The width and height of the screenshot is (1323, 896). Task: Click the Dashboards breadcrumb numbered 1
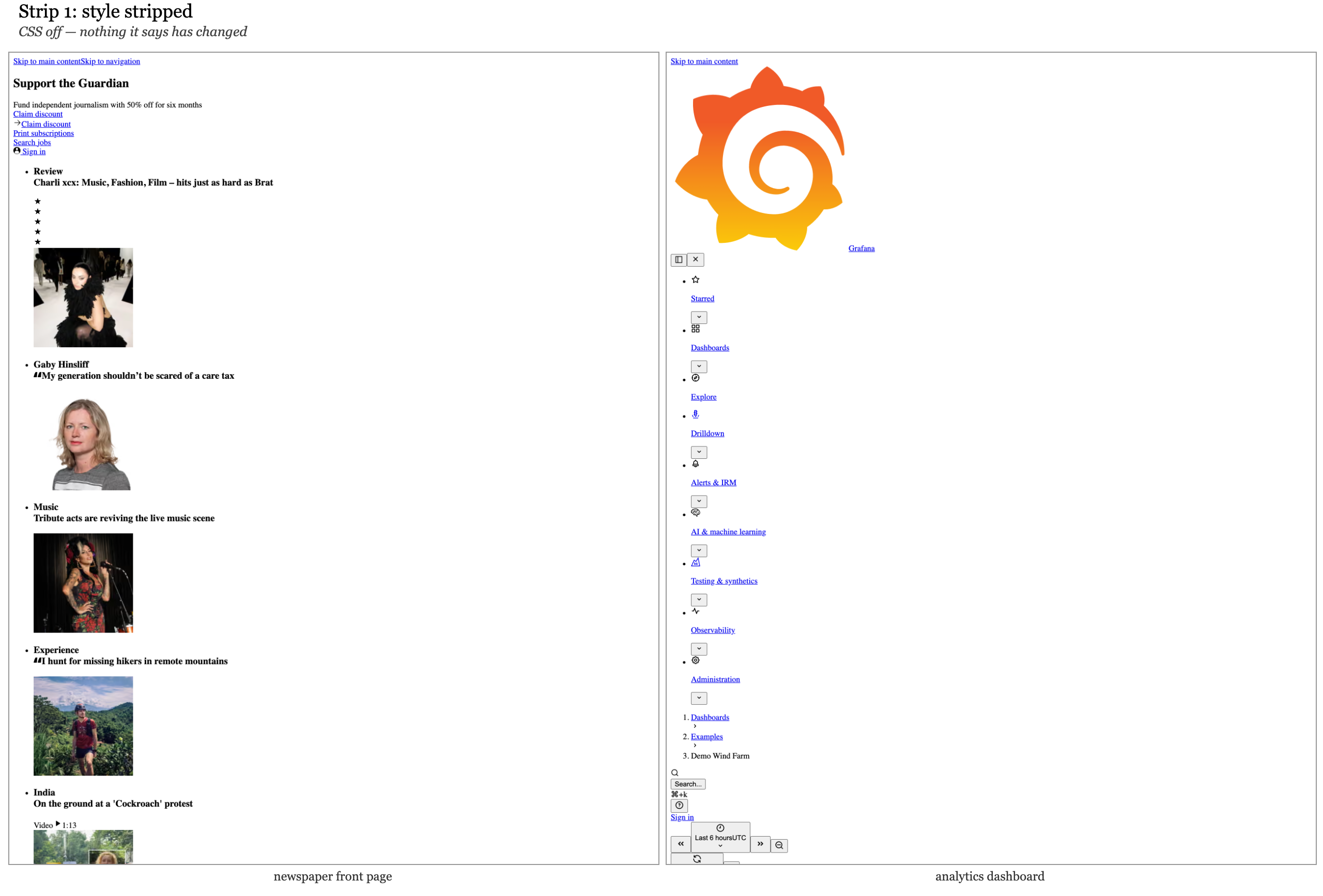point(710,717)
